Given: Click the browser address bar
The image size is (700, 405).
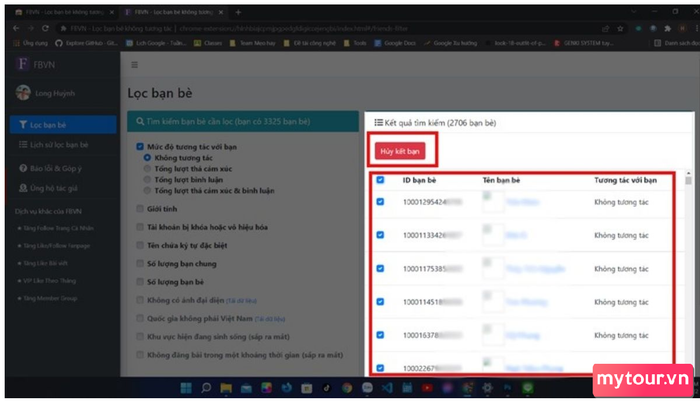Looking at the screenshot, I should tap(330, 28).
